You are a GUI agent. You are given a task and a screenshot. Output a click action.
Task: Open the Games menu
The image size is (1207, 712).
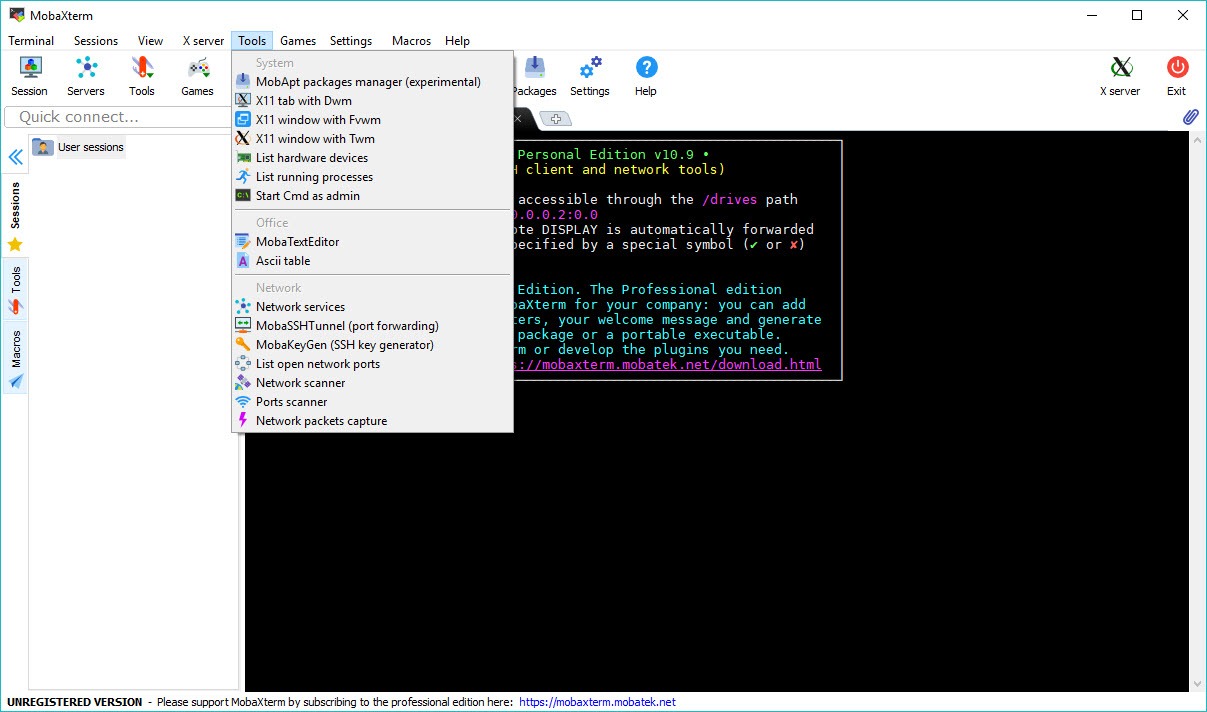(298, 41)
